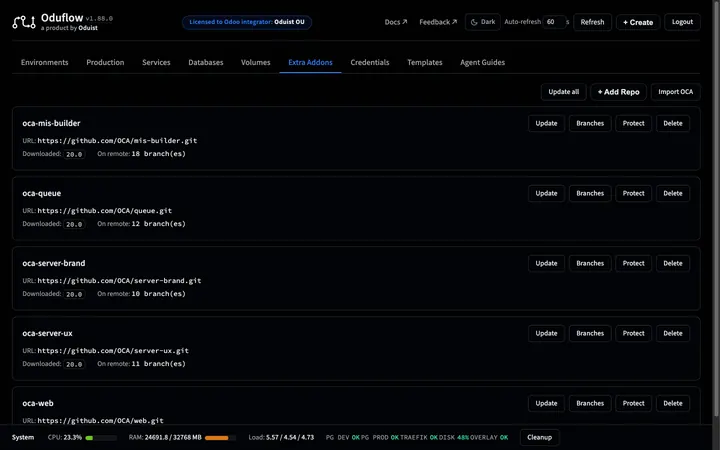Viewport: 720px width, 450px height.
Task: Switch to the Templates tab
Action: (x=425, y=62)
